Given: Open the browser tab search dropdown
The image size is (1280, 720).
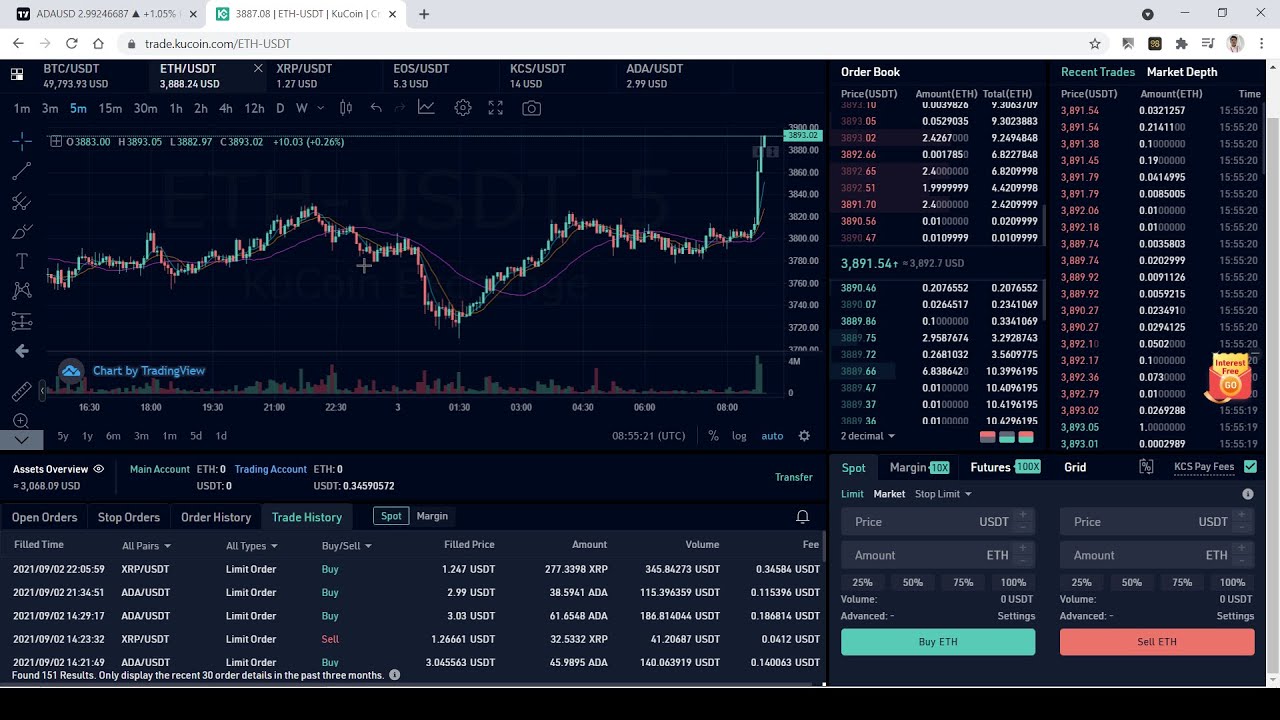Looking at the screenshot, I should 1148,14.
